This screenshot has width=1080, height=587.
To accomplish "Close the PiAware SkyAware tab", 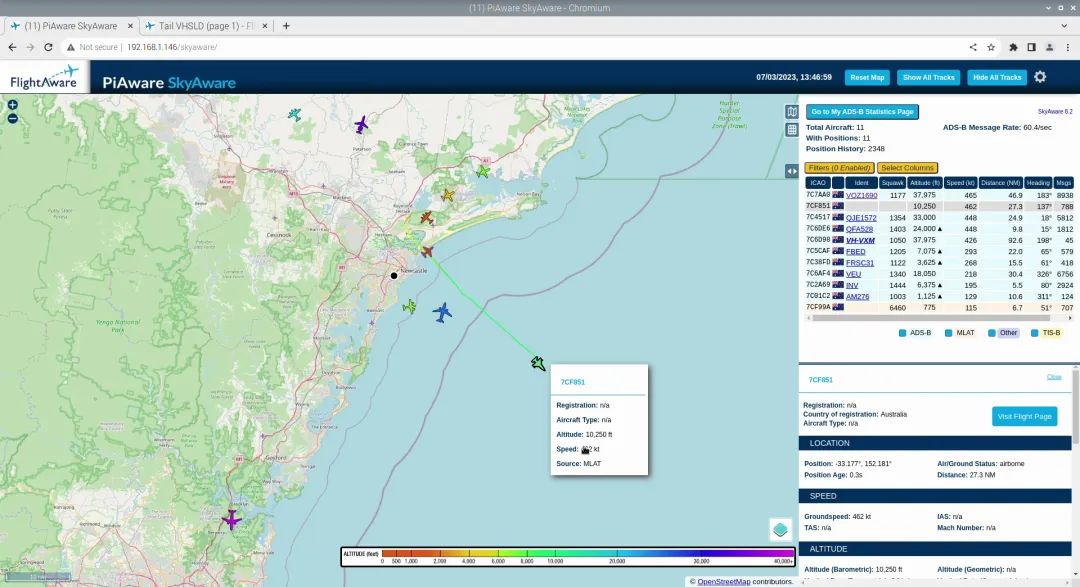I will coord(130,26).
